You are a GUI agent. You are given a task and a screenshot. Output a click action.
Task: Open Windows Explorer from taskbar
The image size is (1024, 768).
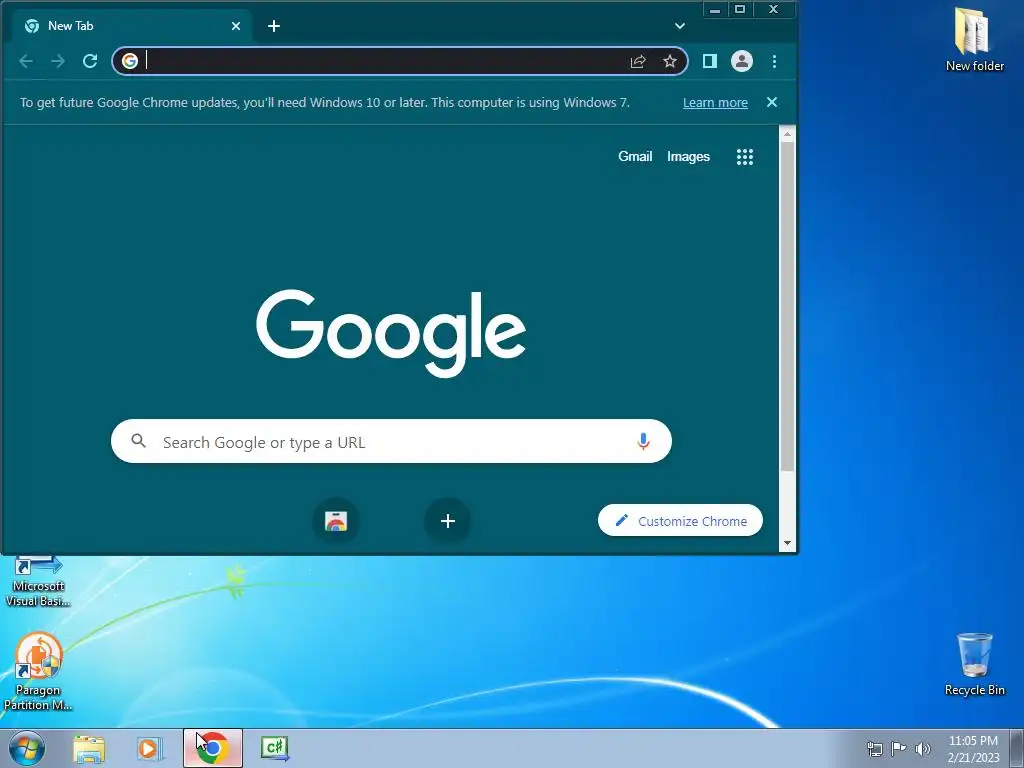point(89,748)
